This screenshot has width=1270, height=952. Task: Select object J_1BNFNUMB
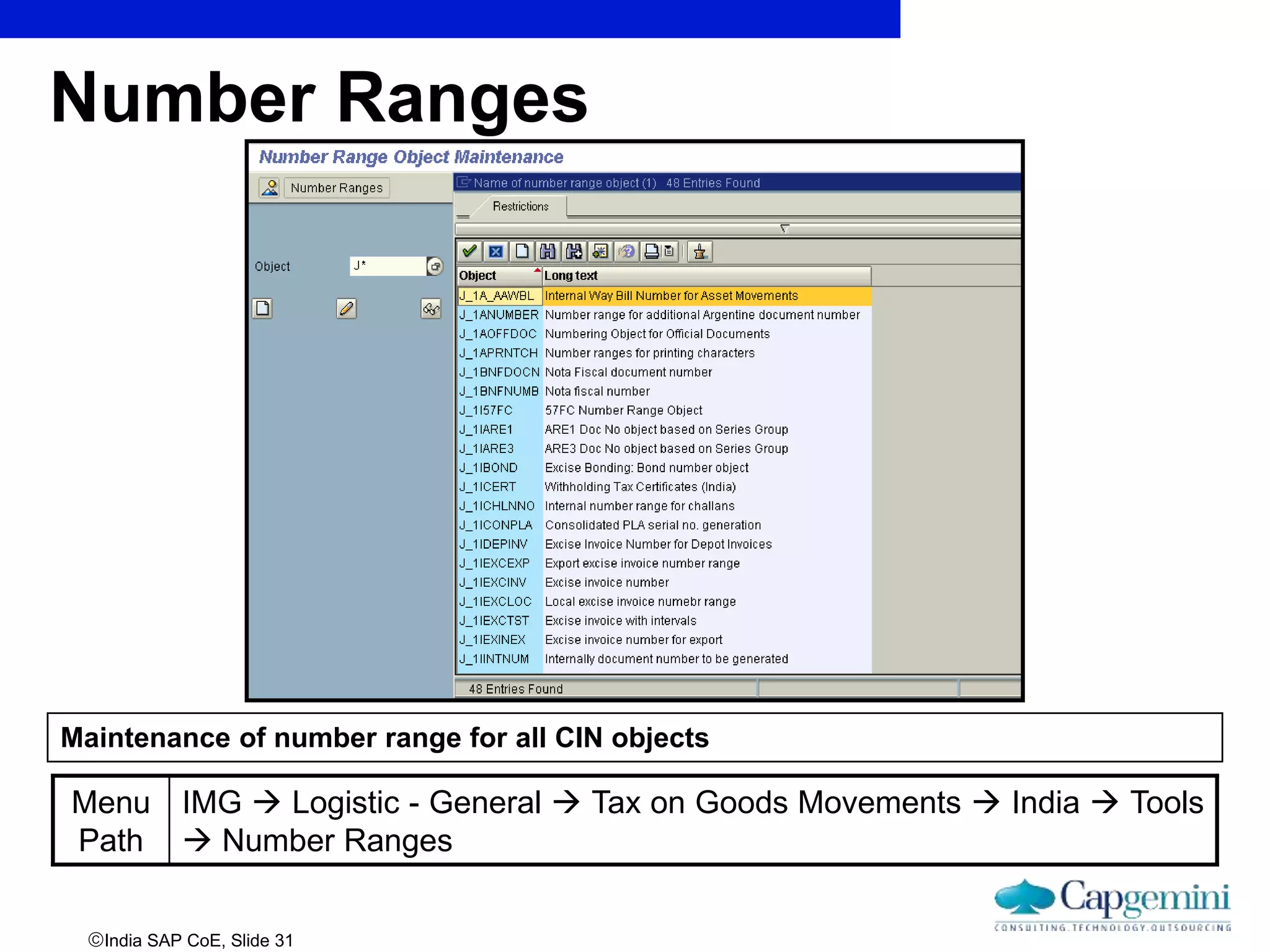[x=499, y=392]
